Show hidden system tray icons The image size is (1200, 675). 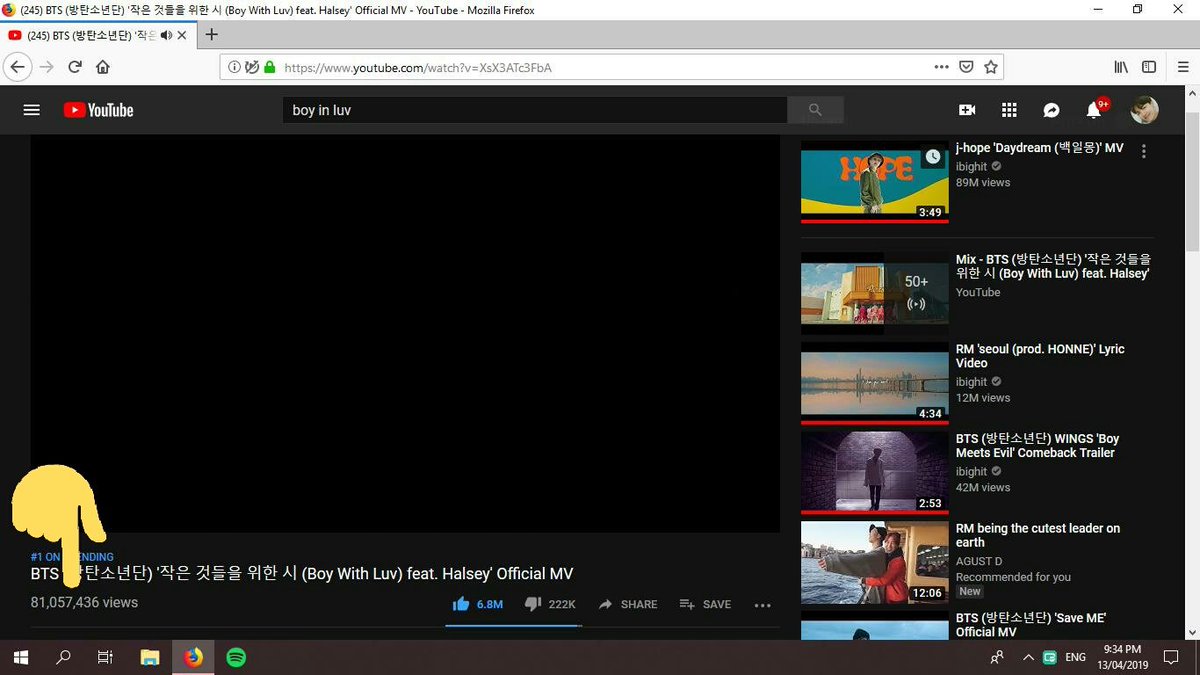1028,658
